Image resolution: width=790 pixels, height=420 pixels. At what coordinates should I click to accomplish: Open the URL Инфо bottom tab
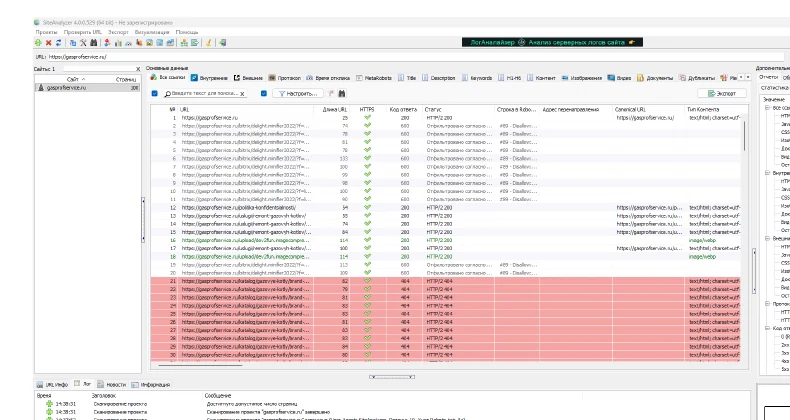tap(52, 384)
